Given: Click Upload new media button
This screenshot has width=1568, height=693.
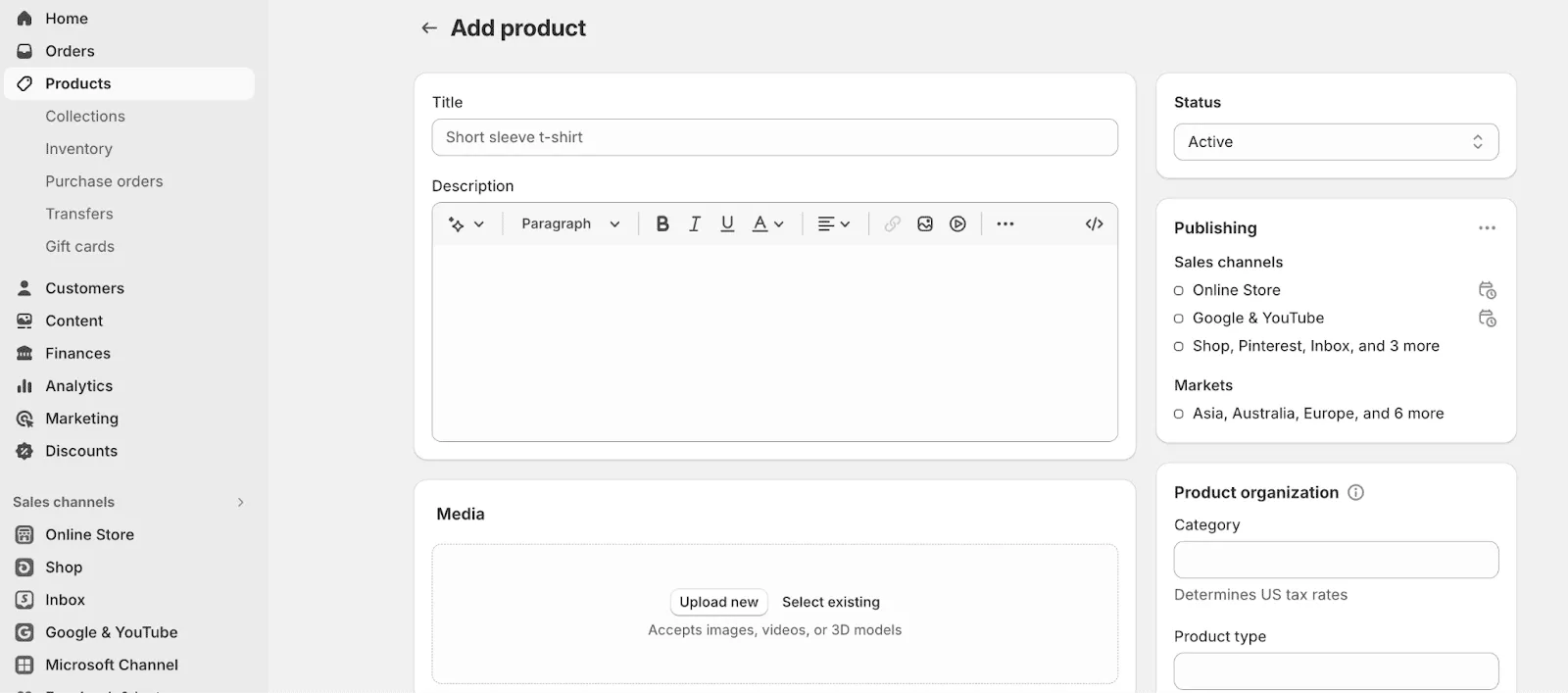Looking at the screenshot, I should tap(718, 602).
